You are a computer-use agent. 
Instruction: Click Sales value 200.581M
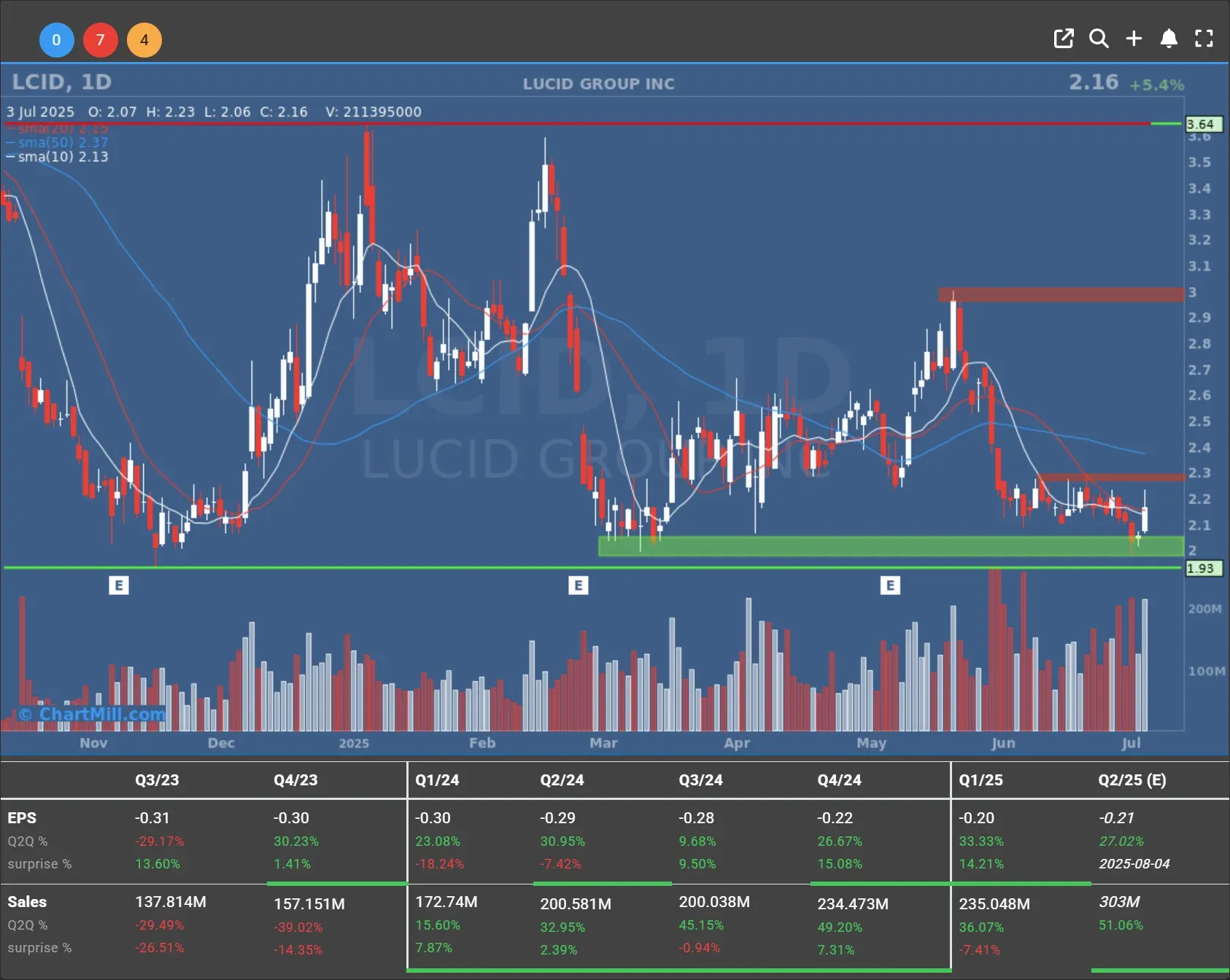pyautogui.click(x=576, y=904)
